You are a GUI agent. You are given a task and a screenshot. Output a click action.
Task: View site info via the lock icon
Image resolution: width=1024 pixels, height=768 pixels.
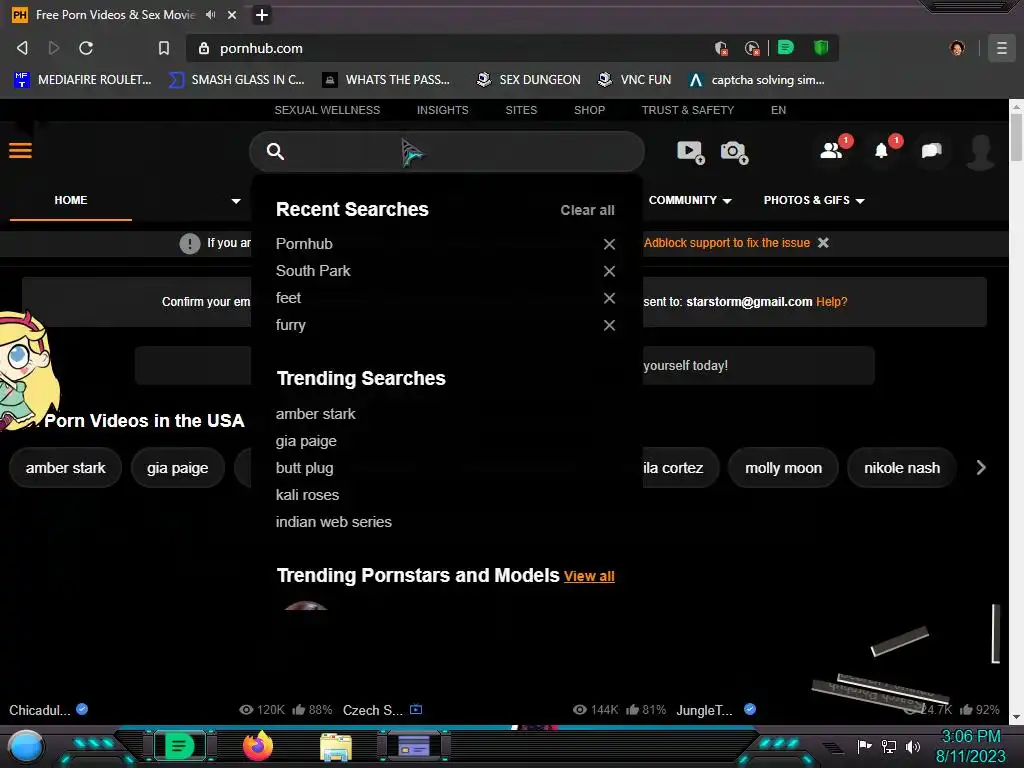coord(204,48)
